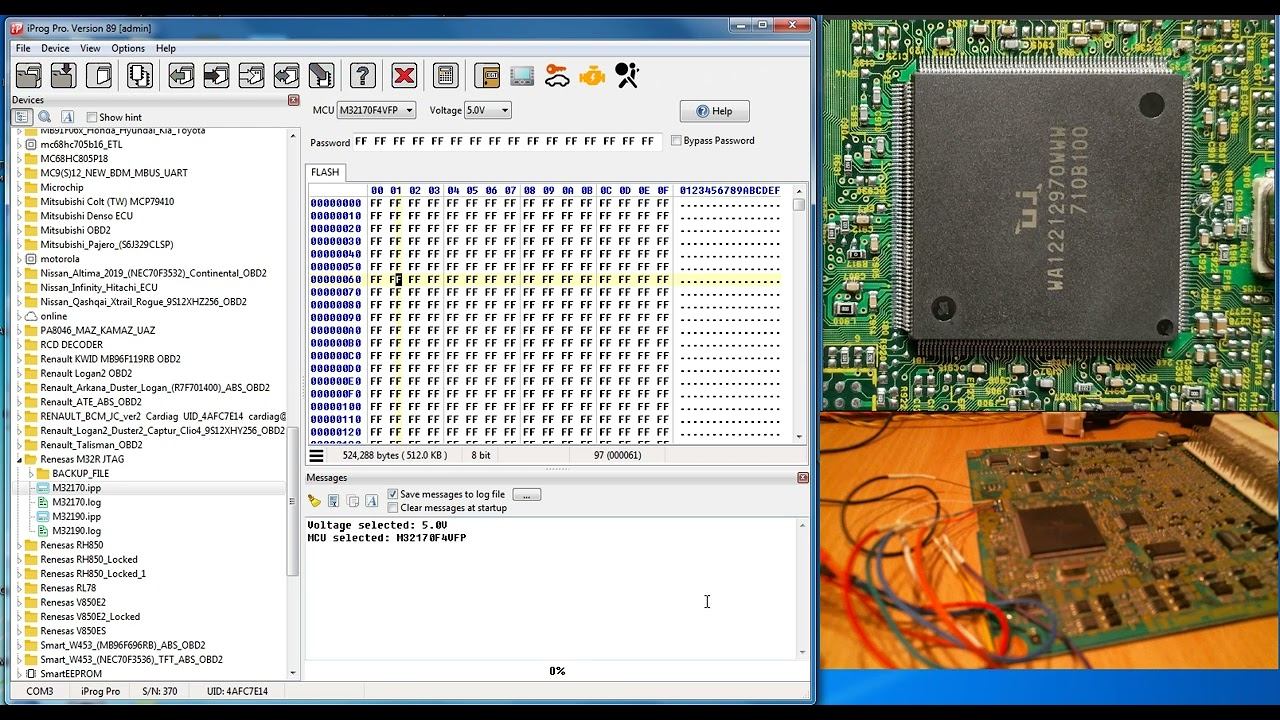Click the read (left arrow) toolbar icon
The height and width of the screenshot is (720, 1280).
[181, 75]
